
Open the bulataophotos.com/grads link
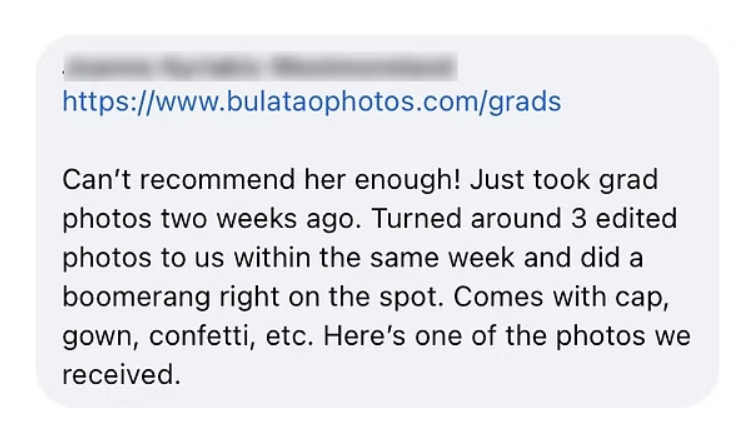click(x=312, y=102)
